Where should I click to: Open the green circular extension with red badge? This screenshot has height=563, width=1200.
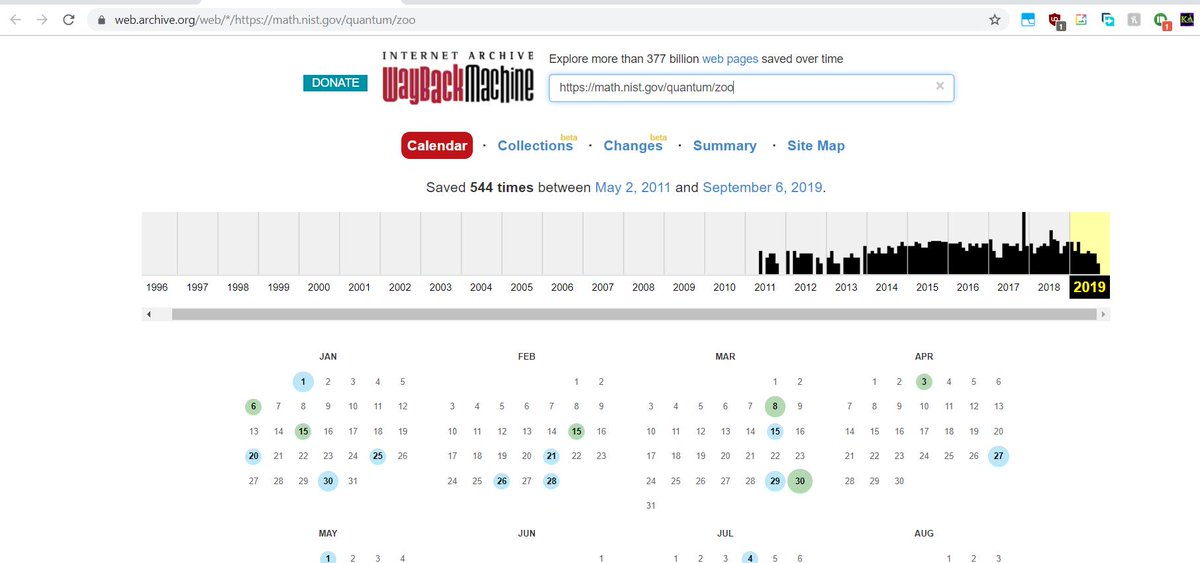click(1161, 20)
